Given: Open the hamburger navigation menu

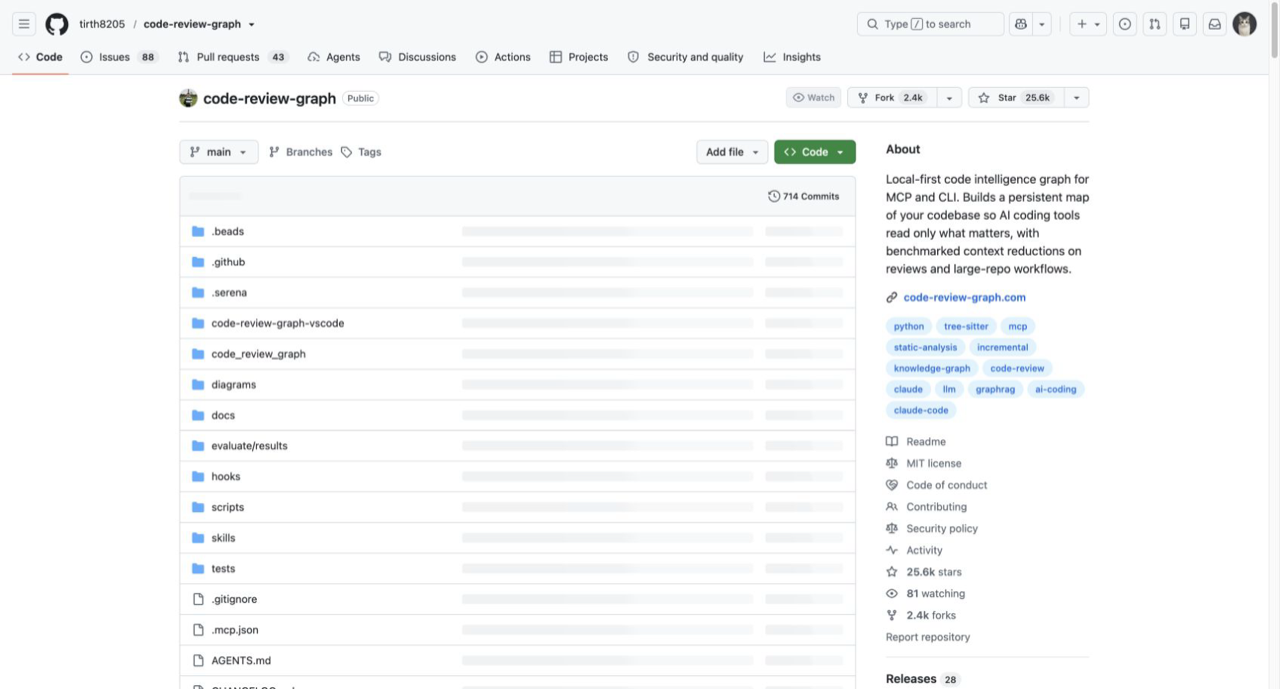Looking at the screenshot, I should pos(24,24).
